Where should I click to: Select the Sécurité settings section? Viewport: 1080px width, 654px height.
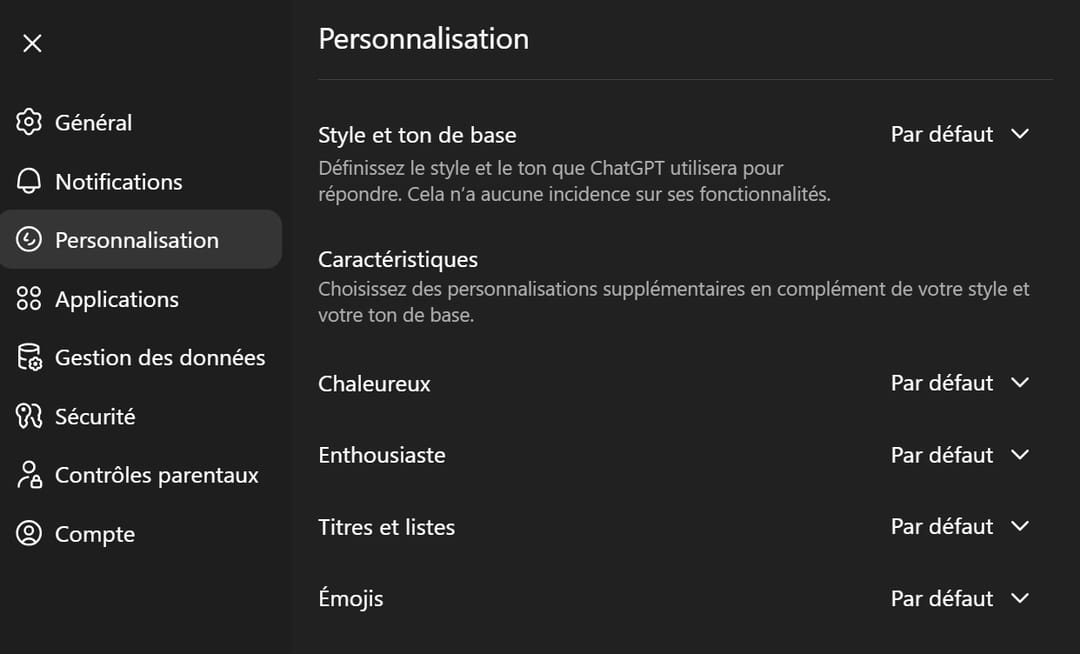coord(95,416)
